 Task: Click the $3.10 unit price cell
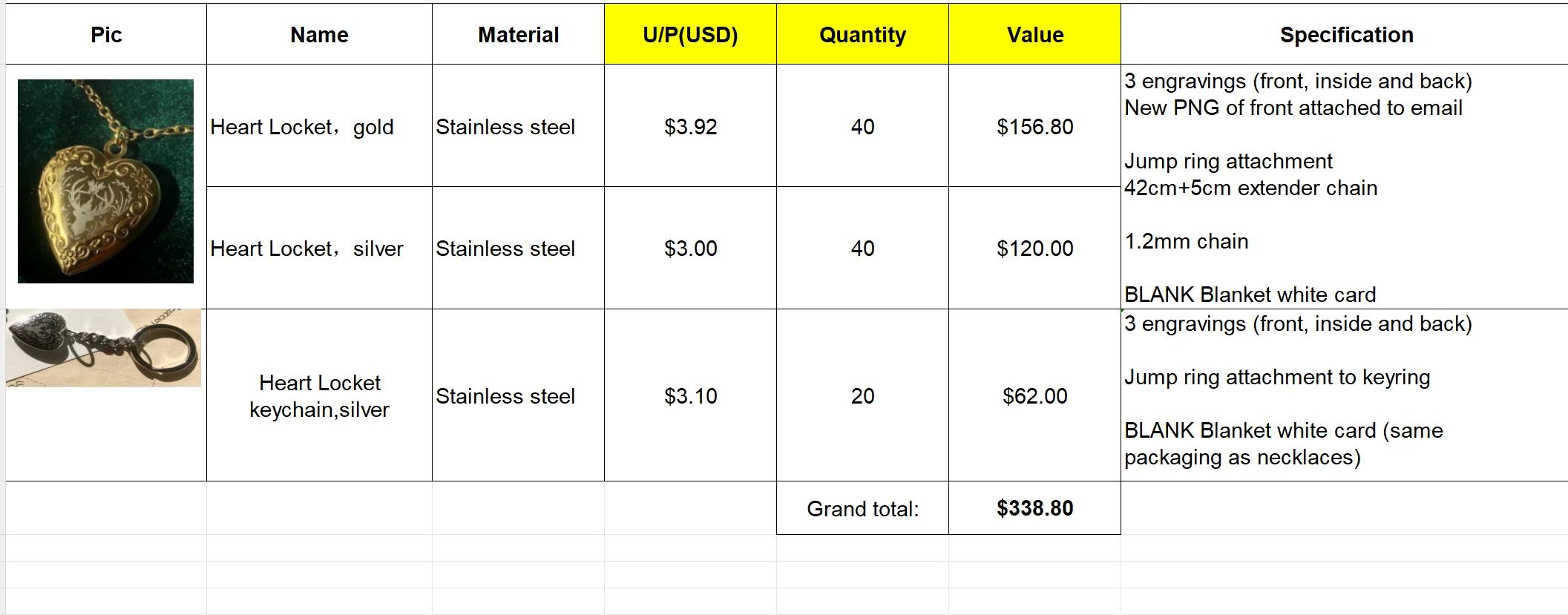(x=690, y=395)
